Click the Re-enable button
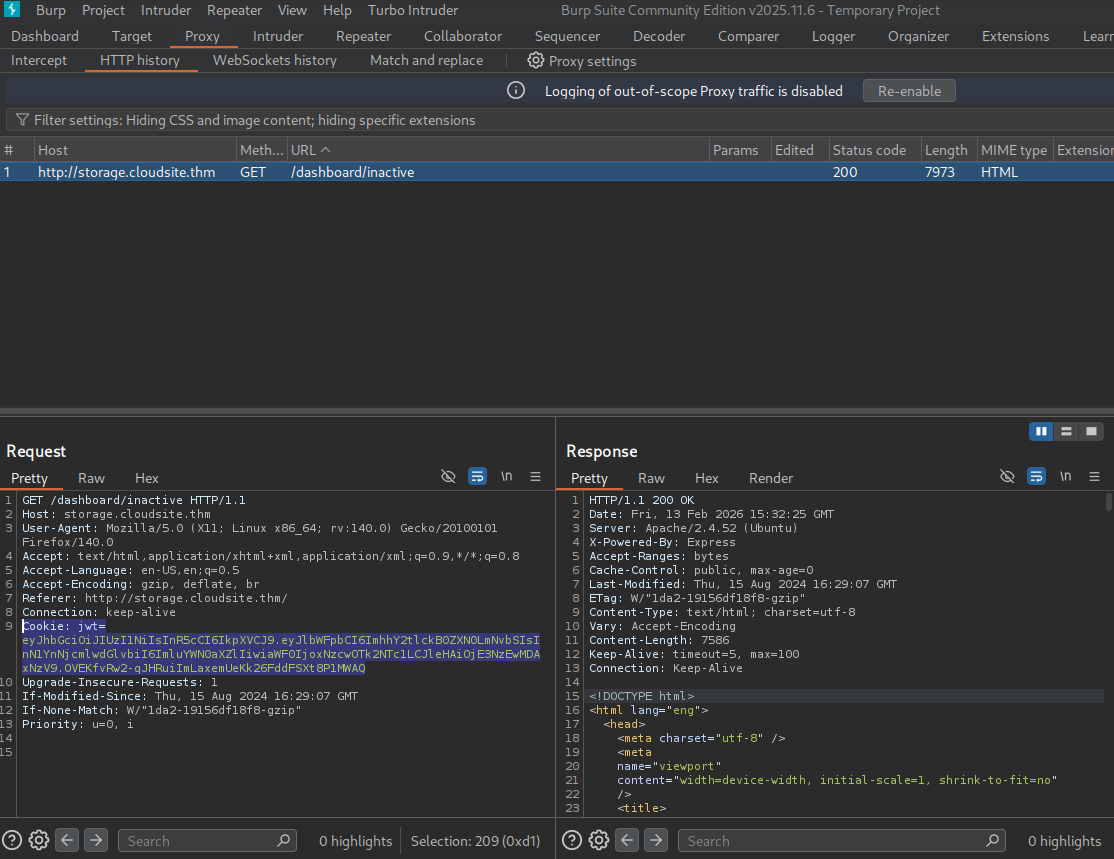Viewport: 1114px width, 859px height. (x=908, y=90)
